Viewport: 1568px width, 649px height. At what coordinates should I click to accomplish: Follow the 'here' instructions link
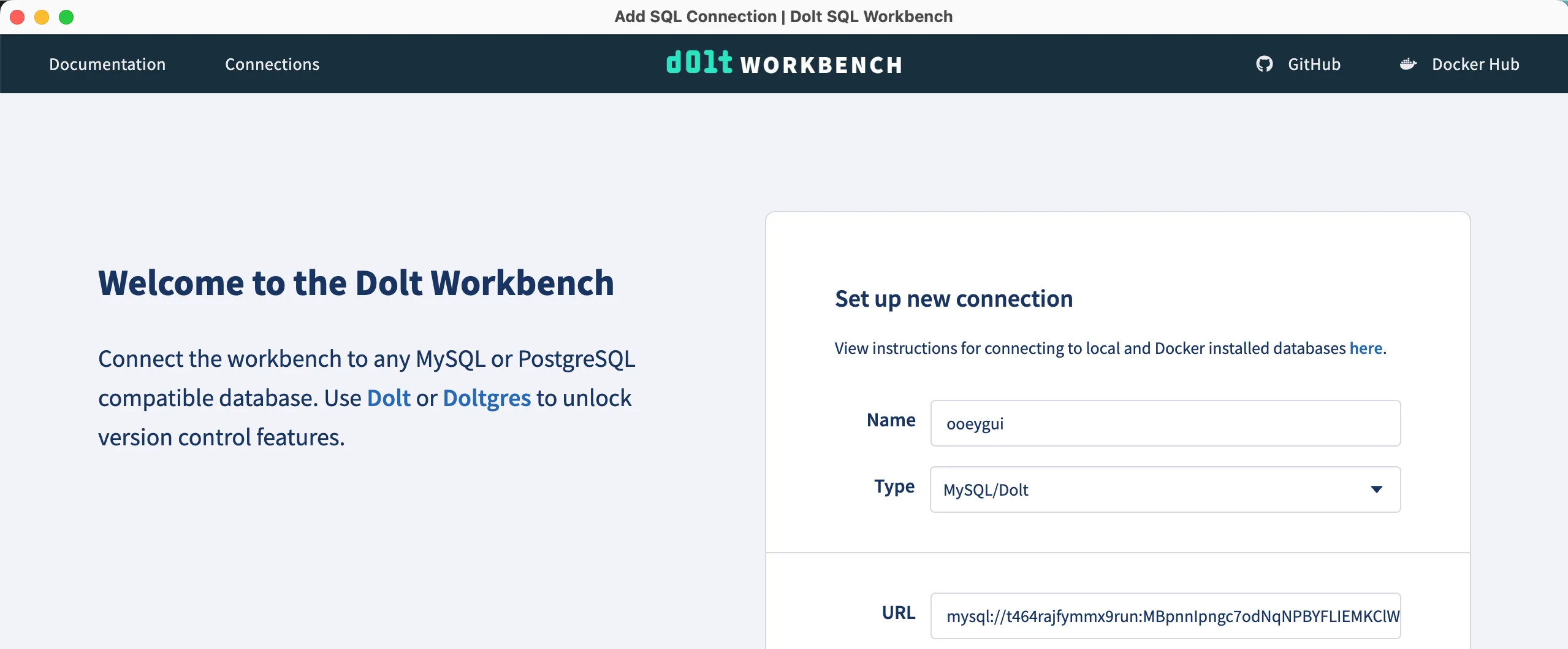[x=1366, y=348]
